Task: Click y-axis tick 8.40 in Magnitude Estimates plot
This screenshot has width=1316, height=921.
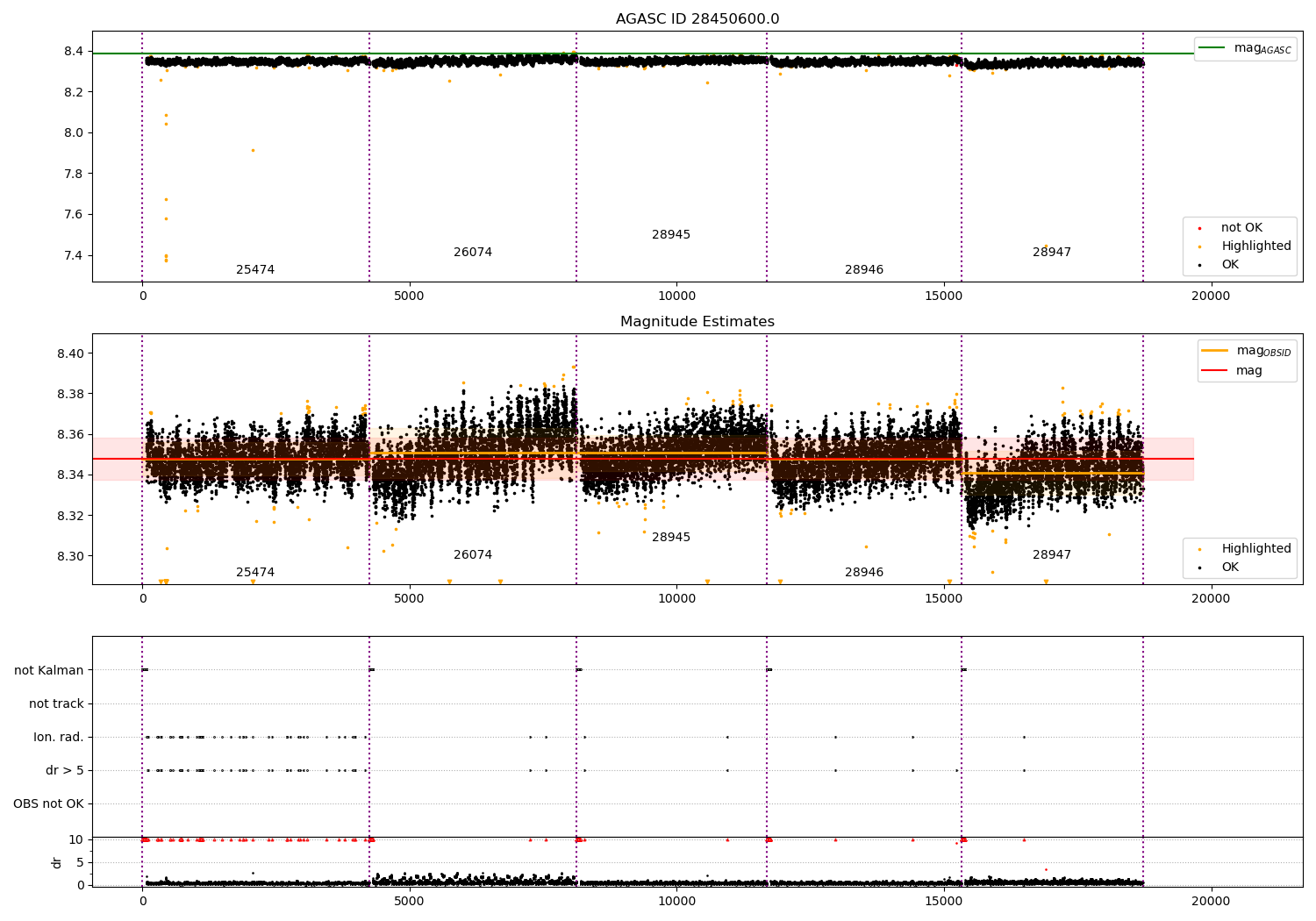Action: click(70, 353)
